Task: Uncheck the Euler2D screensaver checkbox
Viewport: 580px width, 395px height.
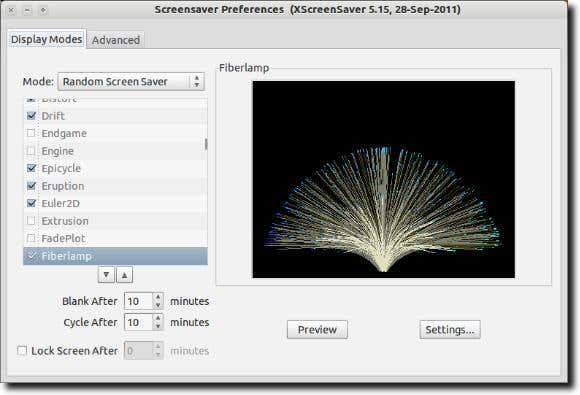Action: point(31,203)
